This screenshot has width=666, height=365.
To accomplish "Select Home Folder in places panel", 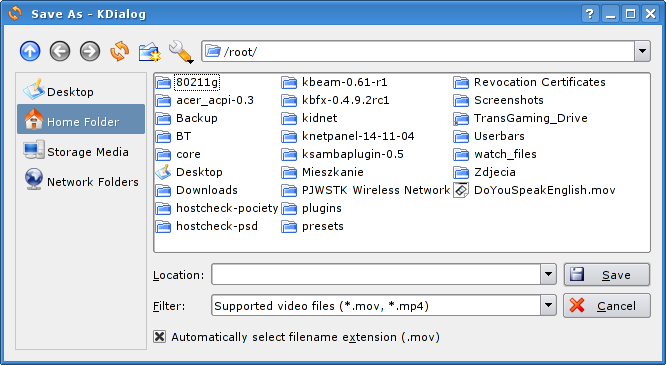I will 81,119.
